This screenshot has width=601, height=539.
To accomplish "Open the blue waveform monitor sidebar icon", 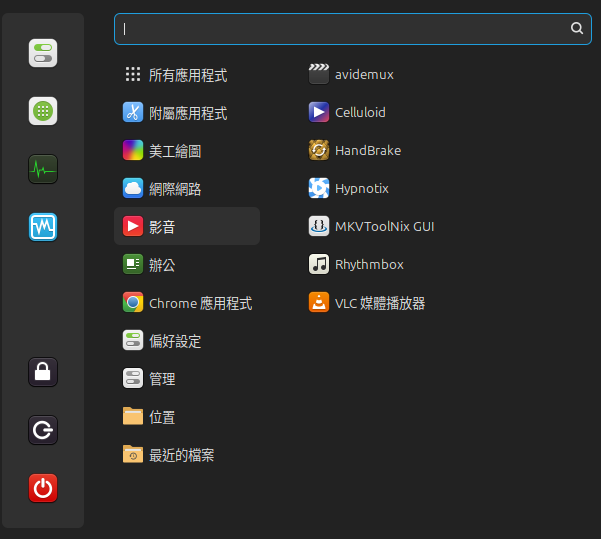I will click(x=43, y=227).
